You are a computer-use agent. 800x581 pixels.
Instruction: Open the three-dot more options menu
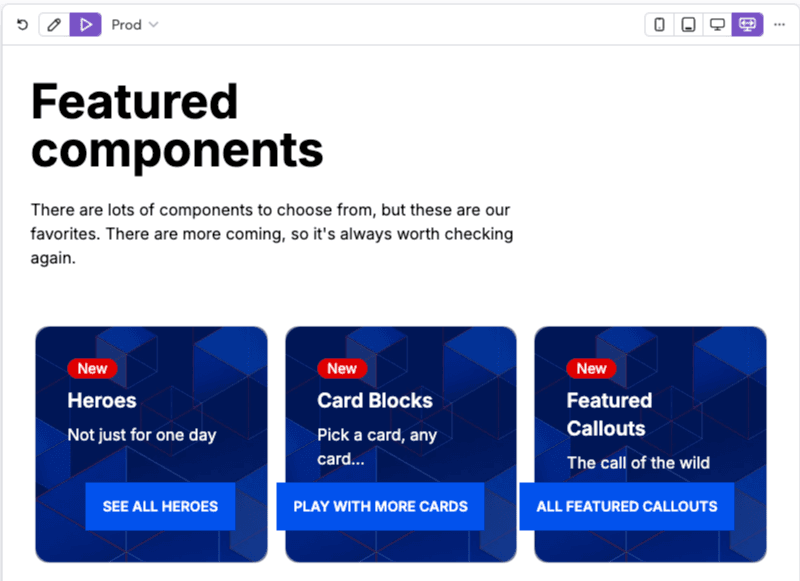[779, 24]
